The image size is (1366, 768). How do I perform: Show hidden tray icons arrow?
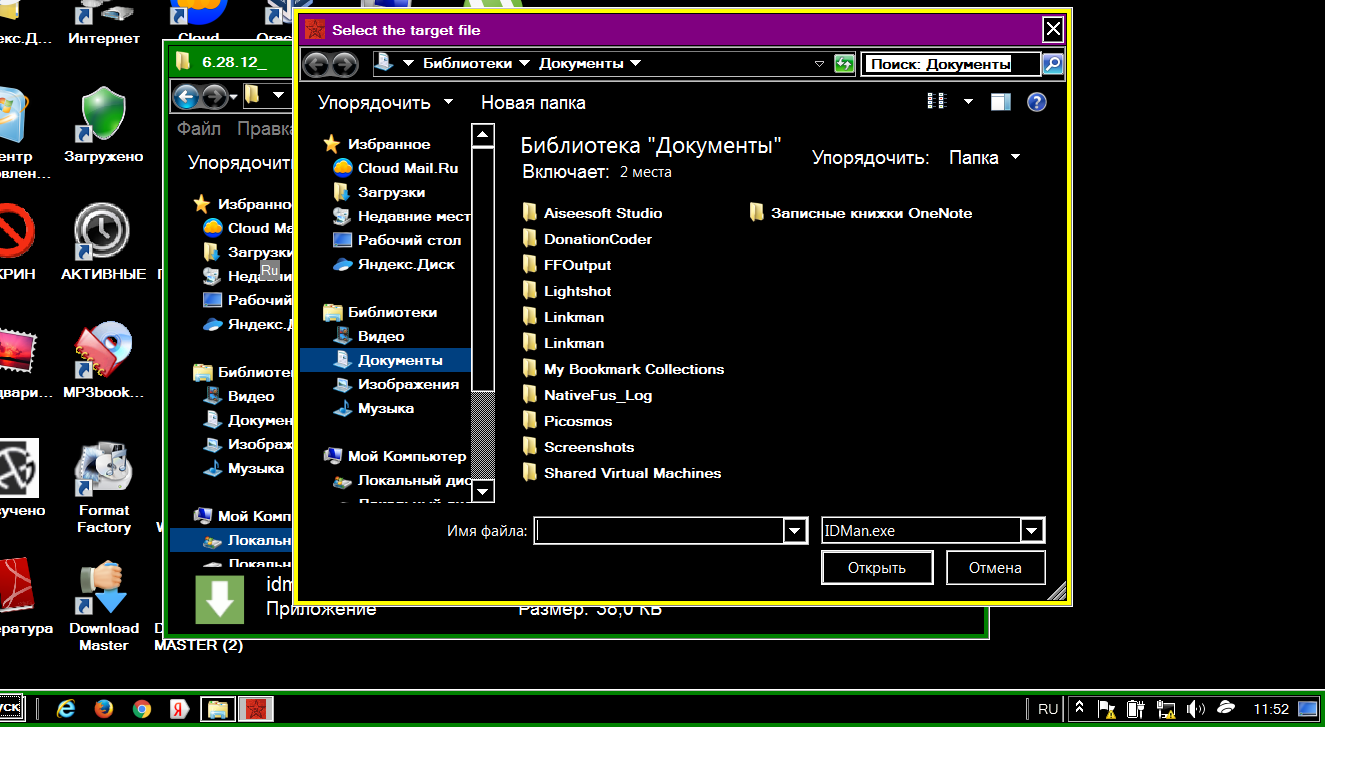(1079, 709)
